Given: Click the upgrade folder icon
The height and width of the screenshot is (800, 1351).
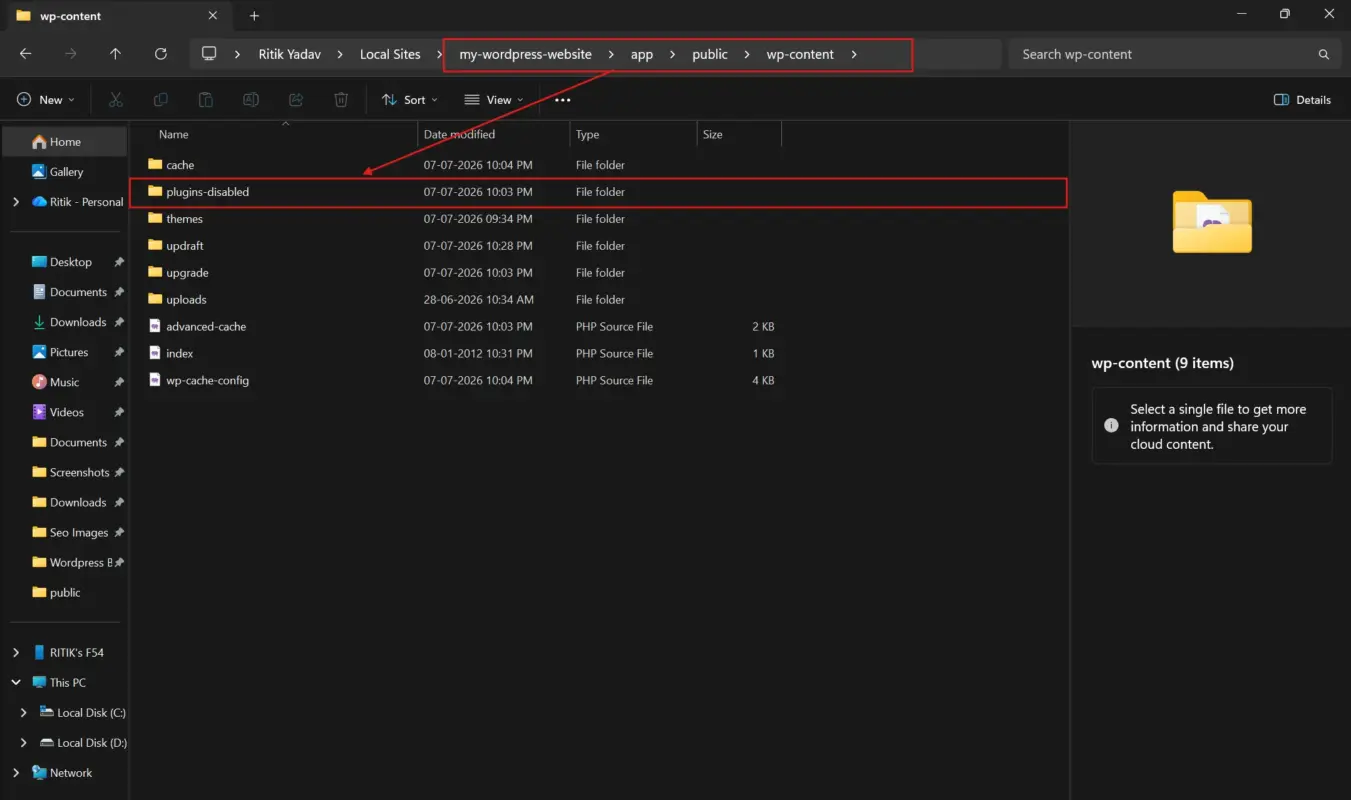Looking at the screenshot, I should [154, 272].
